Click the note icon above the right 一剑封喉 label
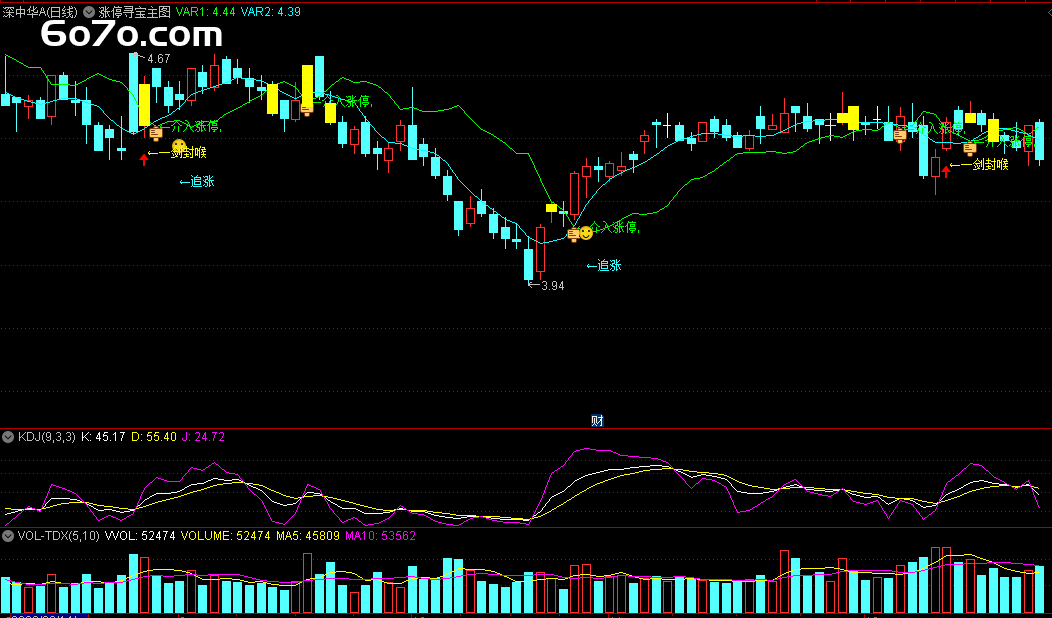This screenshot has height=618, width=1052. click(969, 148)
